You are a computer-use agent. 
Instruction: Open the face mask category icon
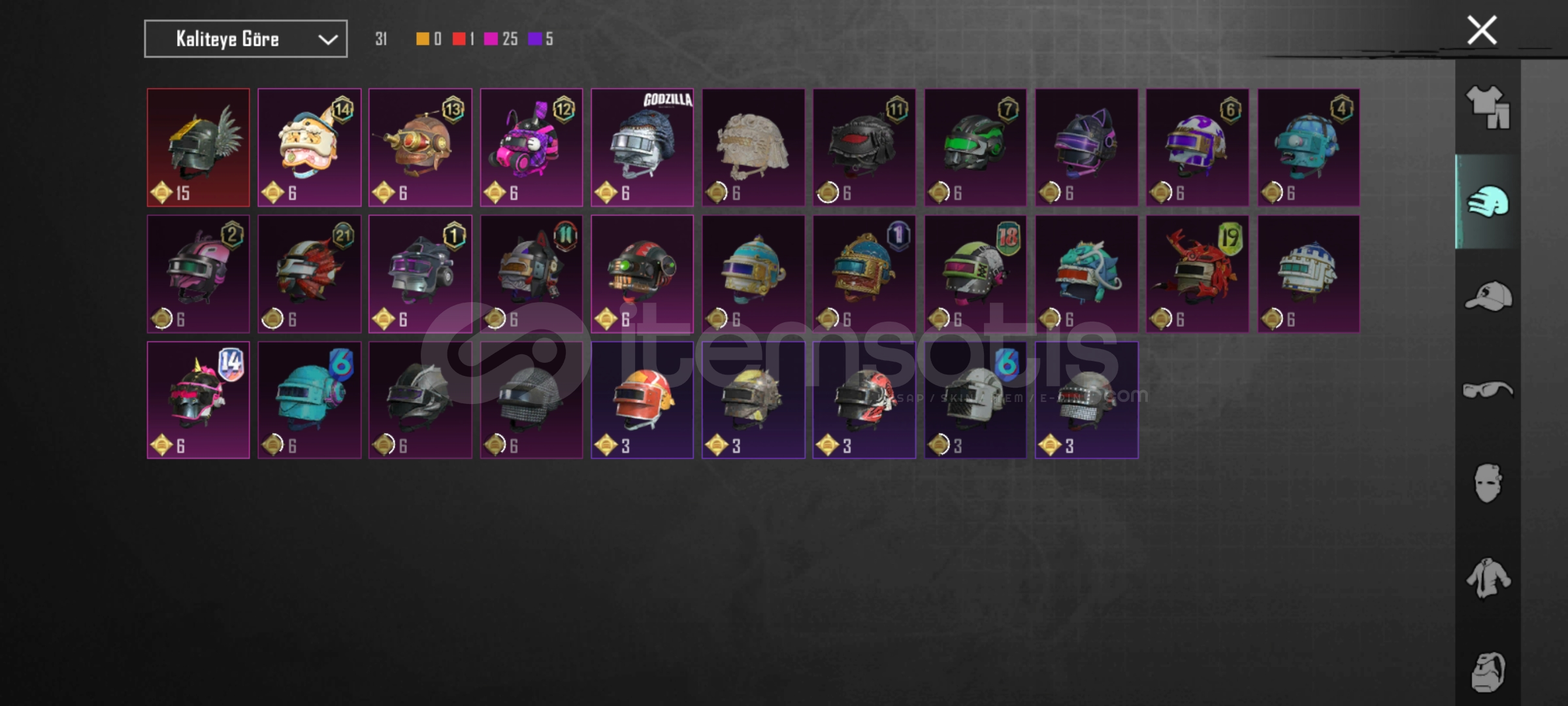[1488, 484]
